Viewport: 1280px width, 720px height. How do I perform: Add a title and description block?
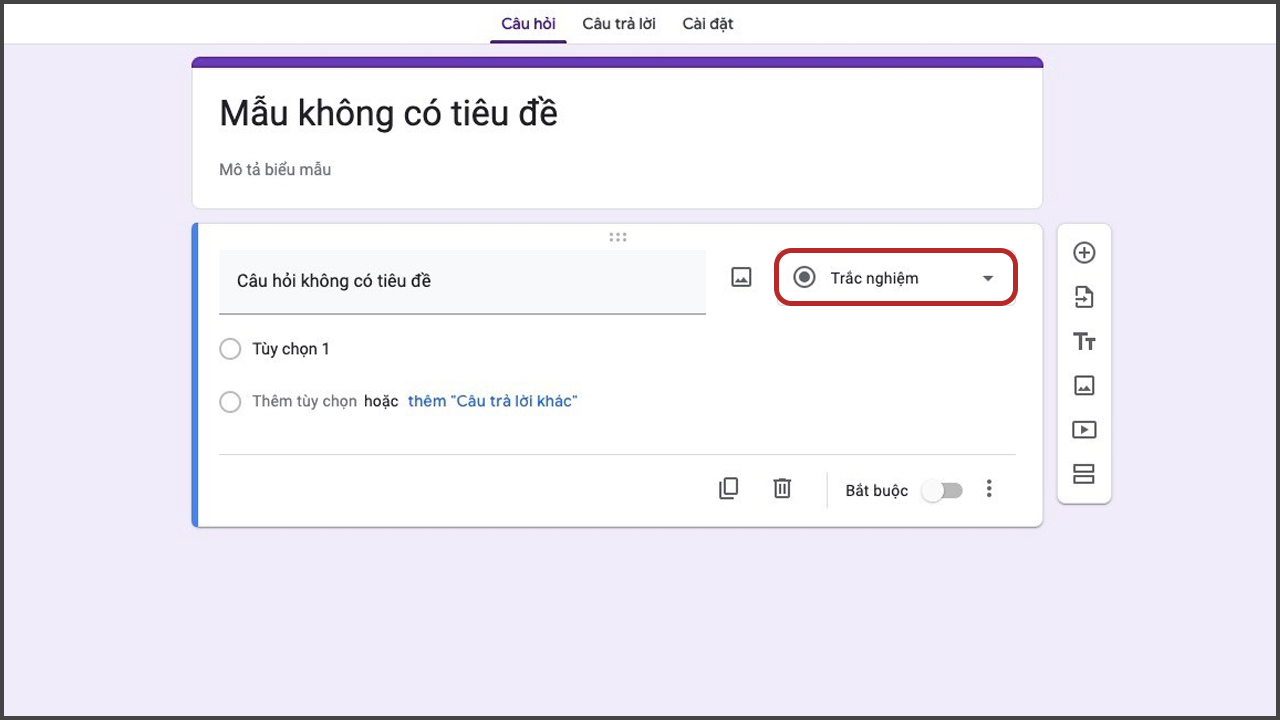[1084, 342]
